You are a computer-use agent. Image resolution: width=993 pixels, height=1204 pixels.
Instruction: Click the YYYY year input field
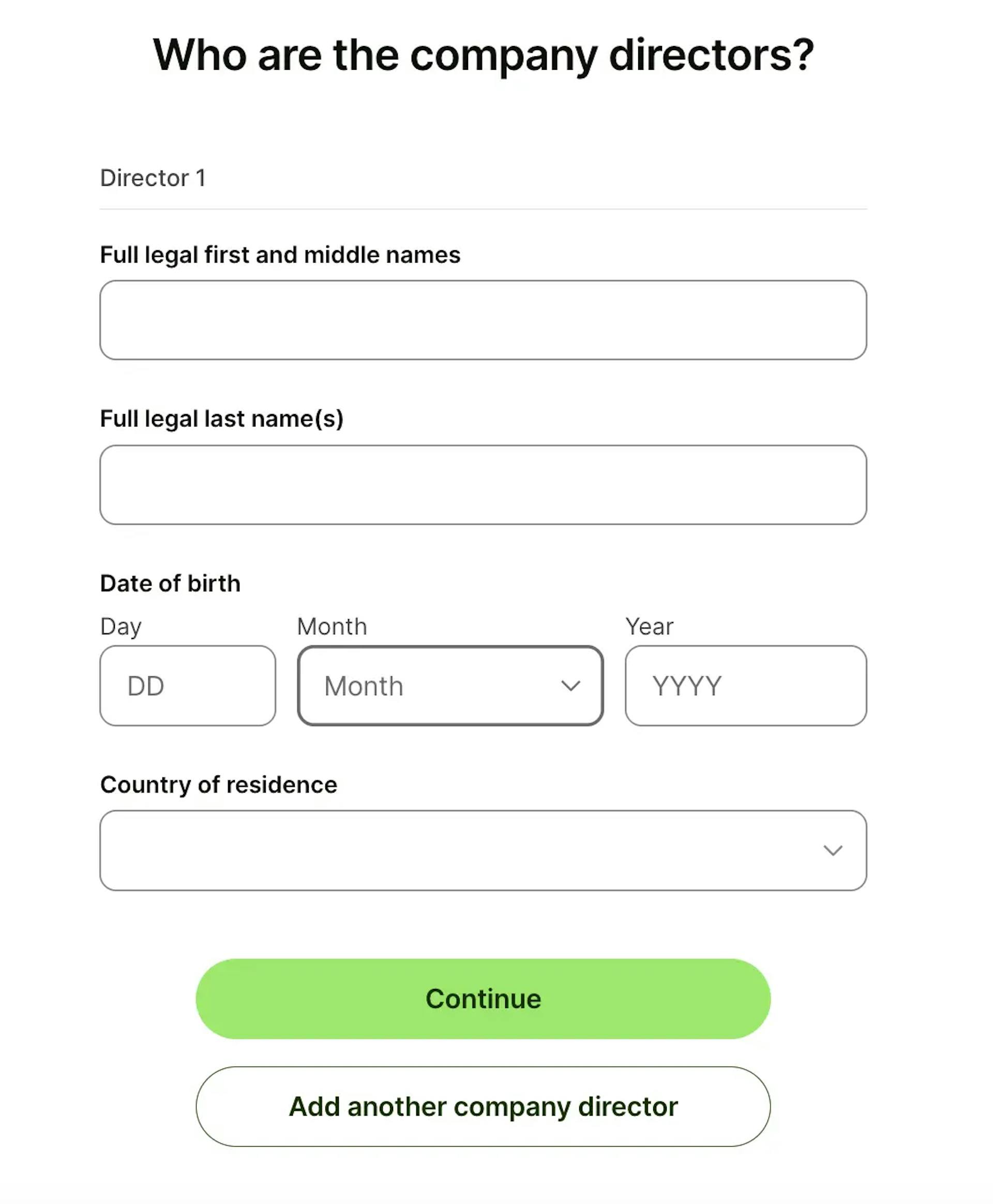point(745,685)
